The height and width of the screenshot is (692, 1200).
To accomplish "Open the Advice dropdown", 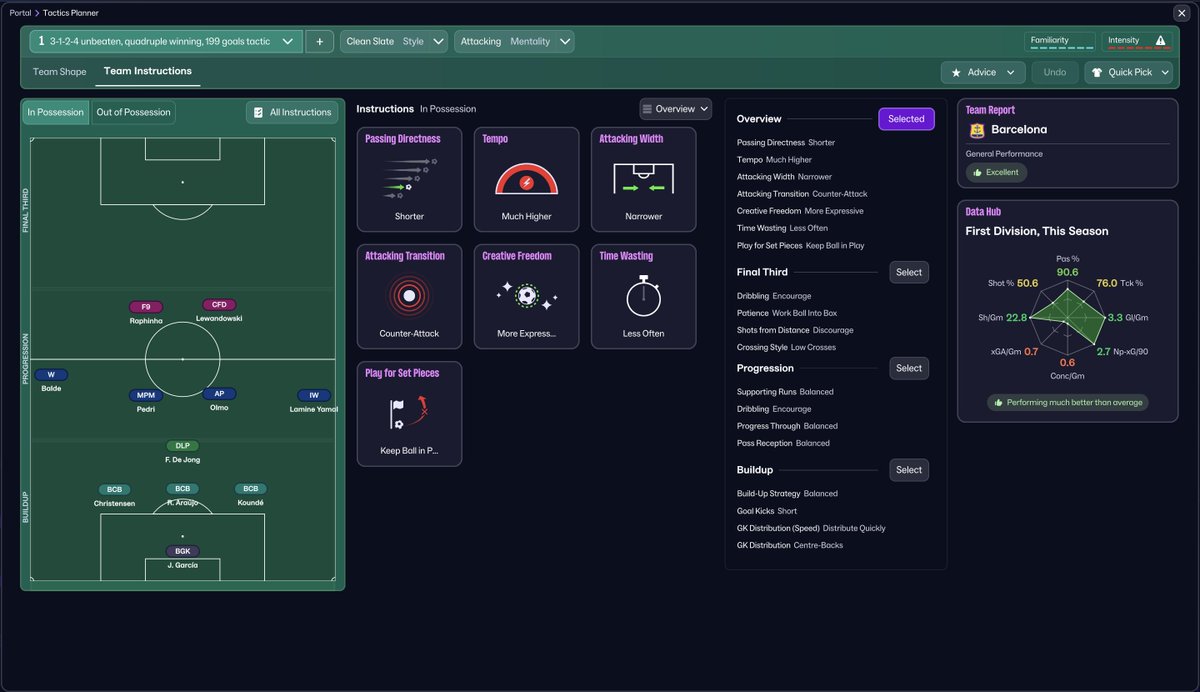I will [983, 73].
